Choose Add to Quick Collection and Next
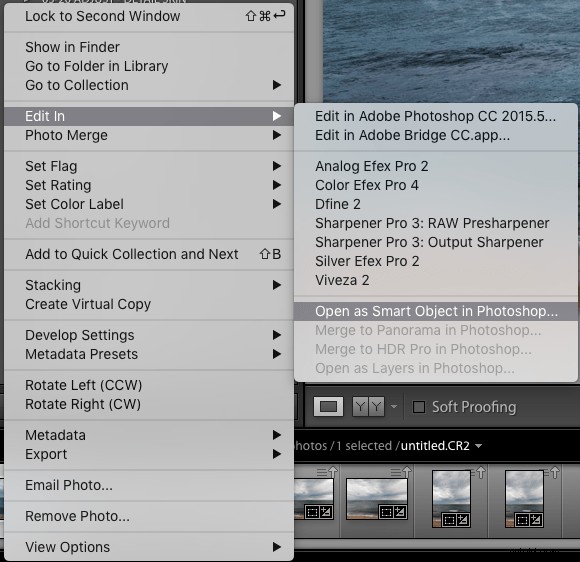Viewport: 580px width, 562px height. (x=149, y=254)
